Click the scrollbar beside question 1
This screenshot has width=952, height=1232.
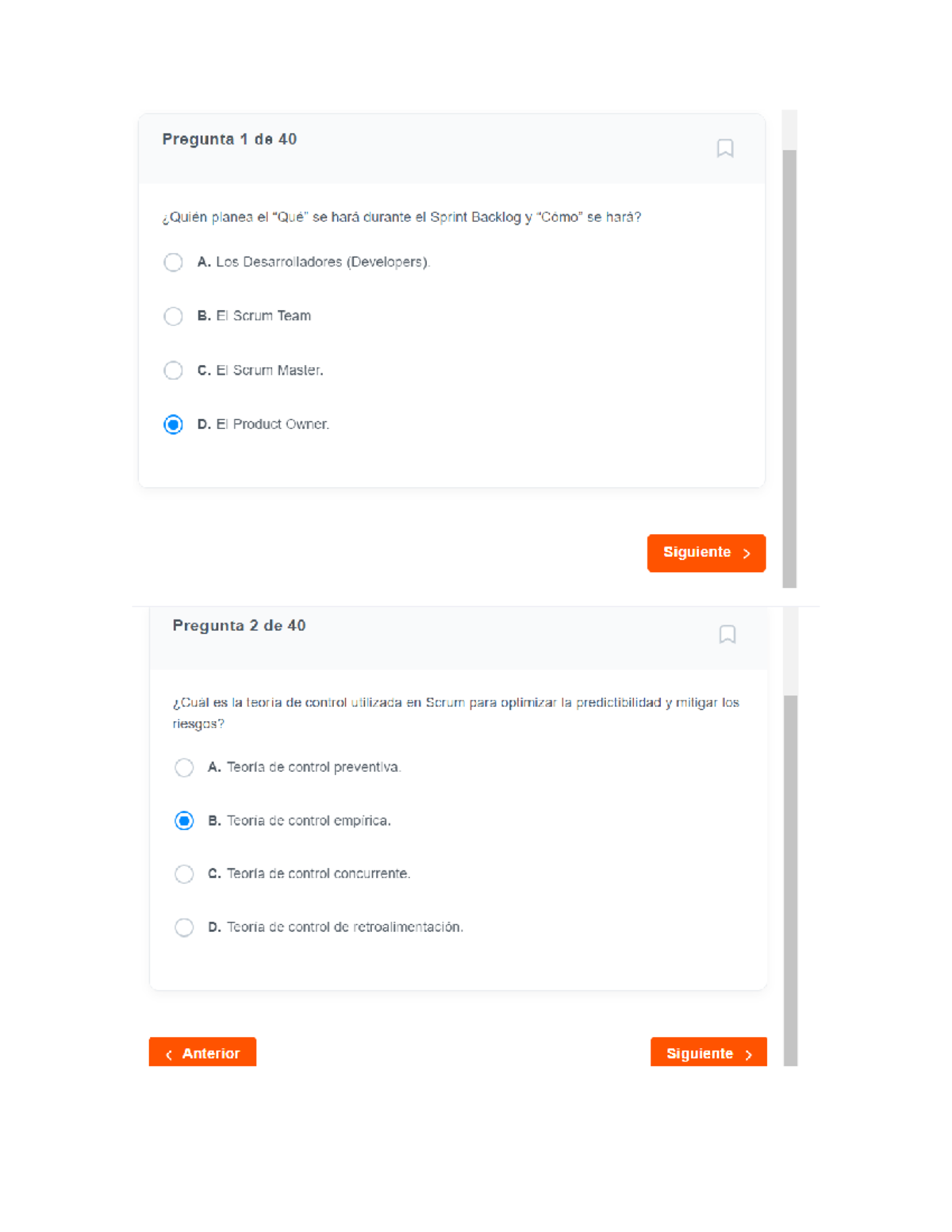(x=789, y=365)
